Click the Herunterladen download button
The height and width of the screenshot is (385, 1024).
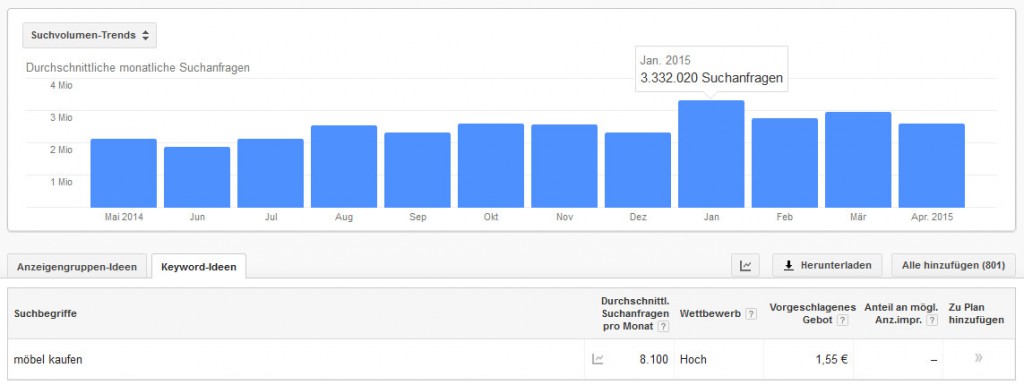coord(827,266)
